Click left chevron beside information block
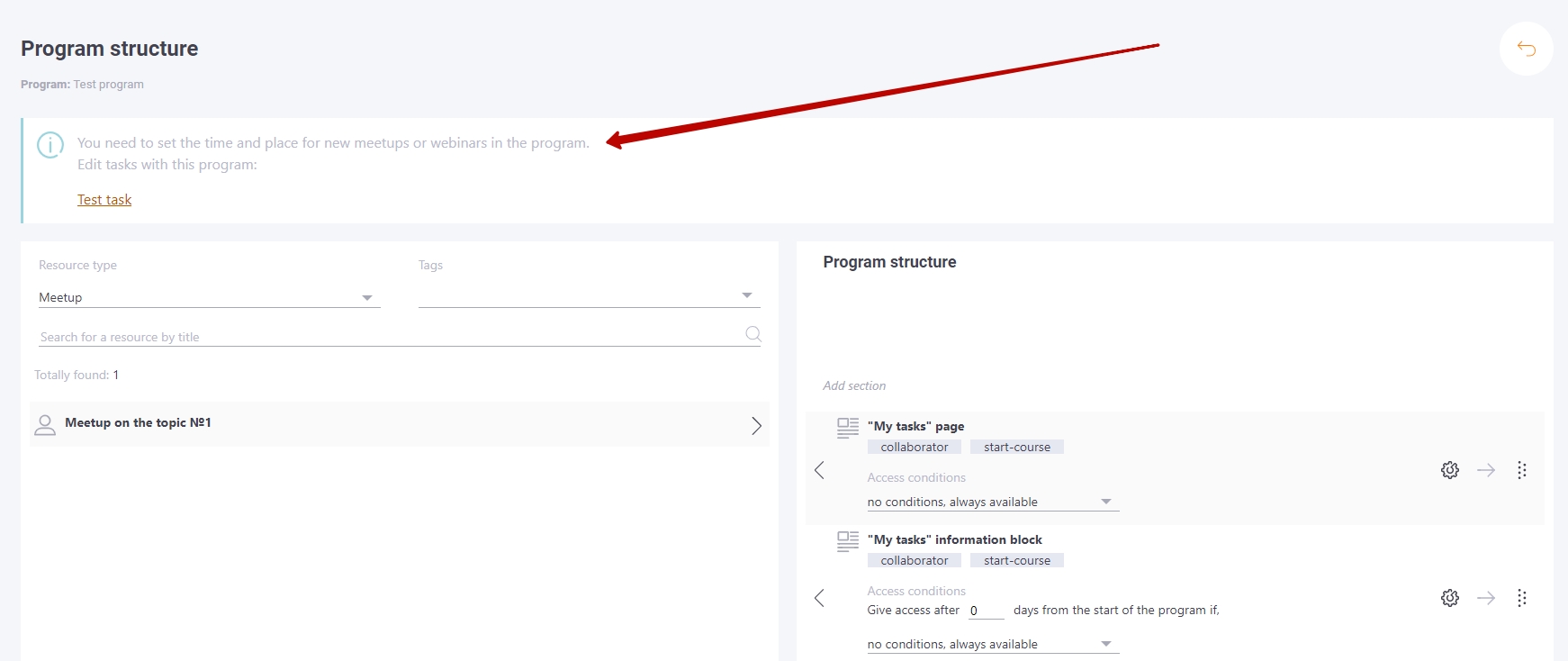The image size is (1568, 661). pyautogui.click(x=819, y=598)
